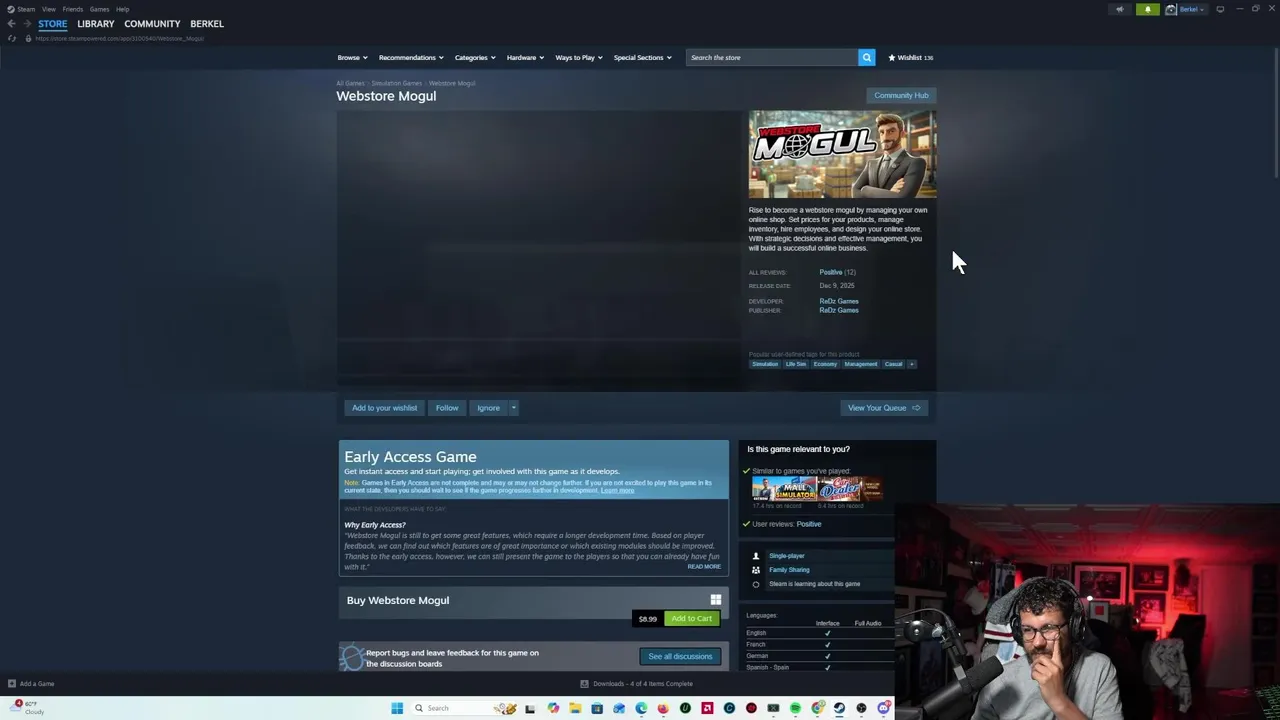1280x720 pixels.
Task: Open the dropdown arrow next to Ignore
Action: (x=513, y=408)
